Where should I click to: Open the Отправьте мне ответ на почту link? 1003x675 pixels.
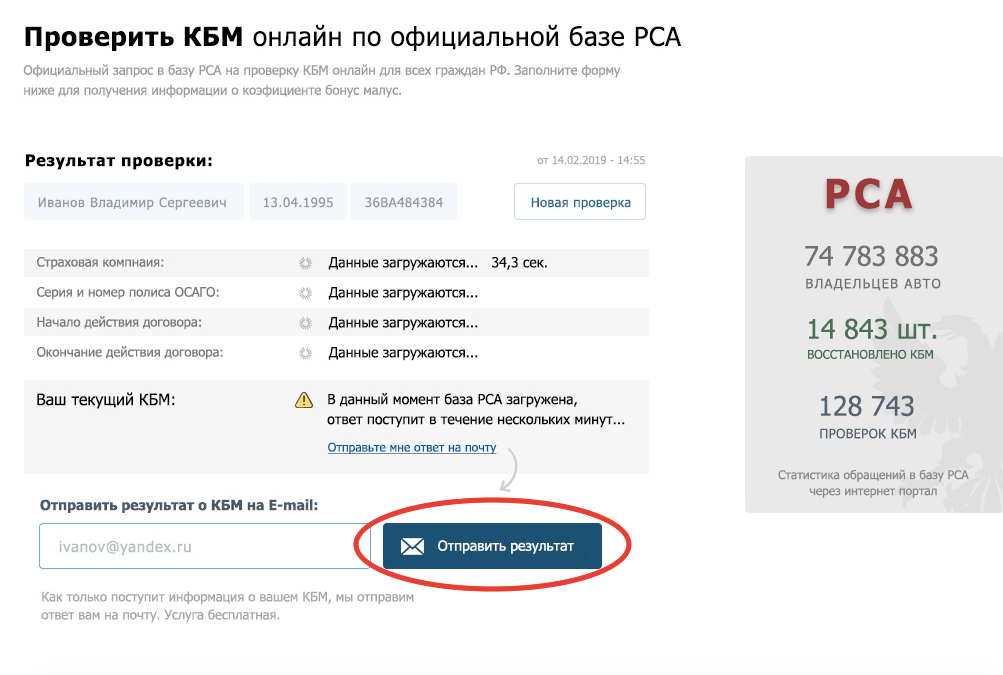coord(412,448)
